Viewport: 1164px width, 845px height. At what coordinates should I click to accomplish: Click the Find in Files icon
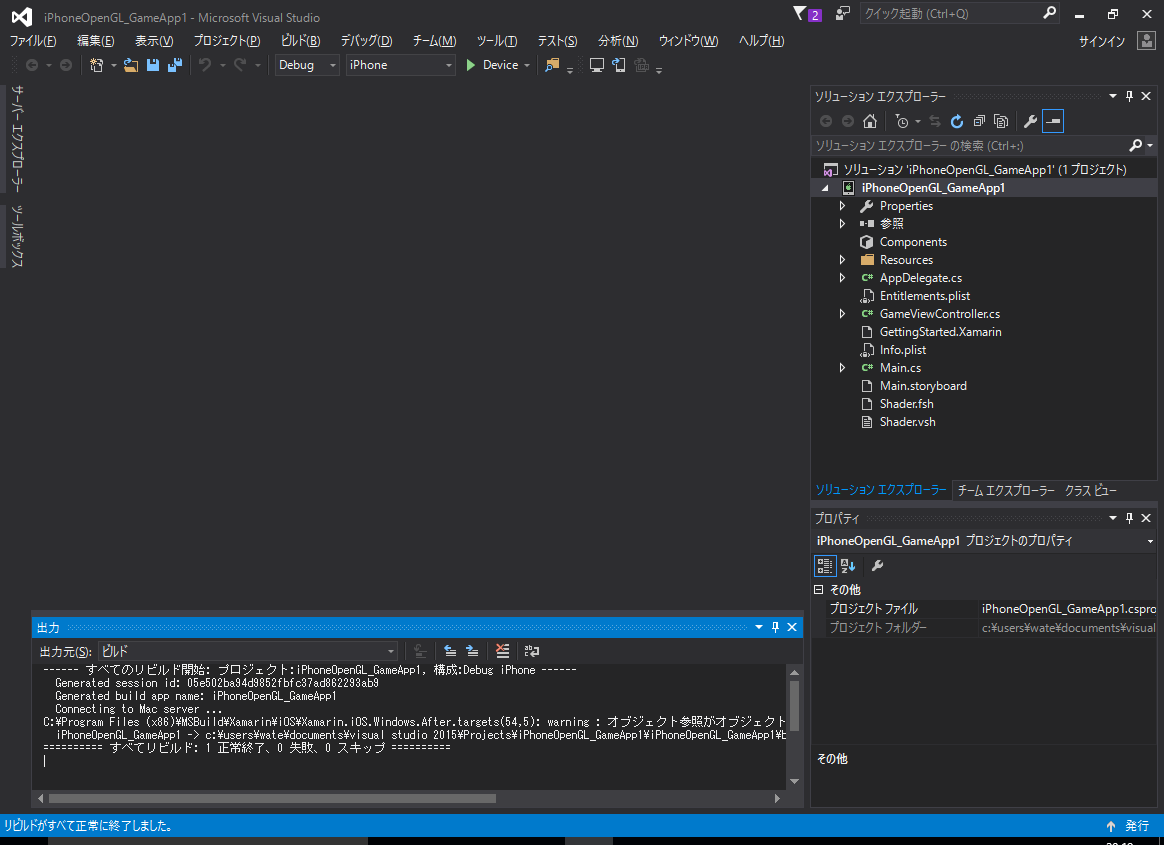552,65
